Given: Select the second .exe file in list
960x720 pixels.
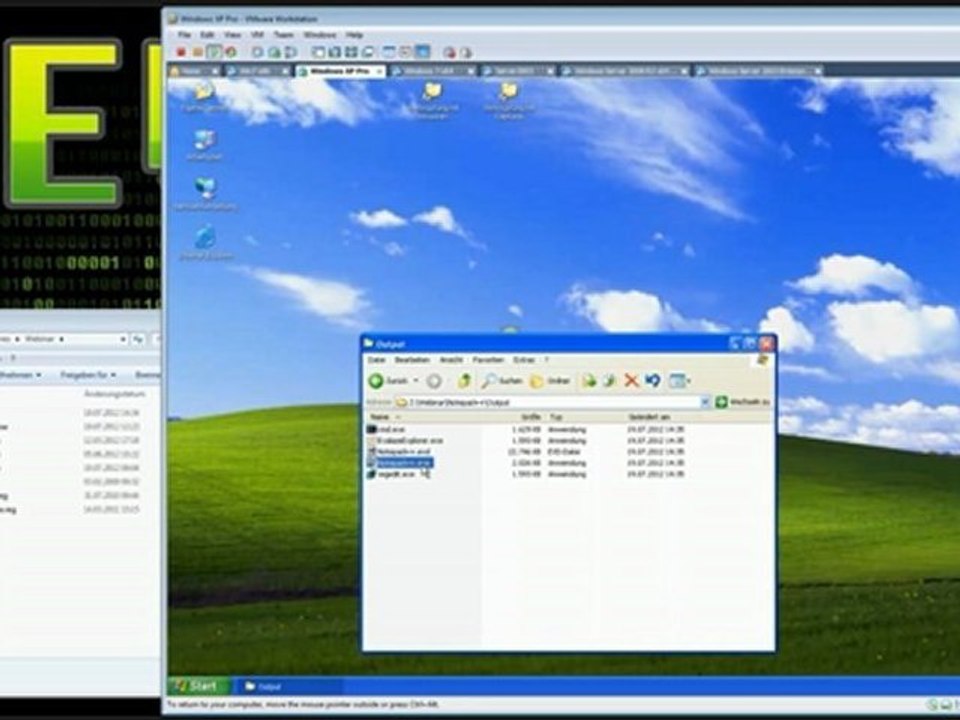Looking at the screenshot, I should point(405,440).
